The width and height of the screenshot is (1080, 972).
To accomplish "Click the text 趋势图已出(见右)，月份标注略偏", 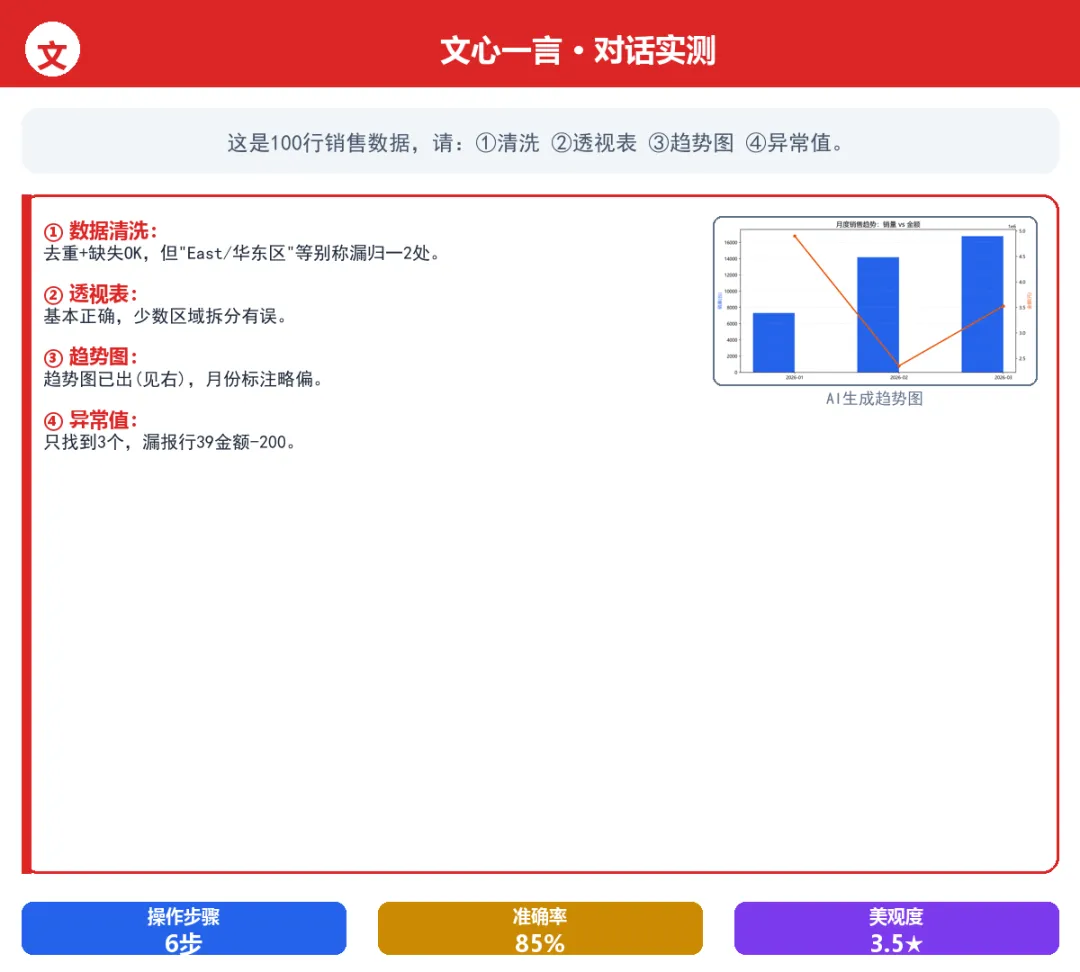I will click(183, 379).
